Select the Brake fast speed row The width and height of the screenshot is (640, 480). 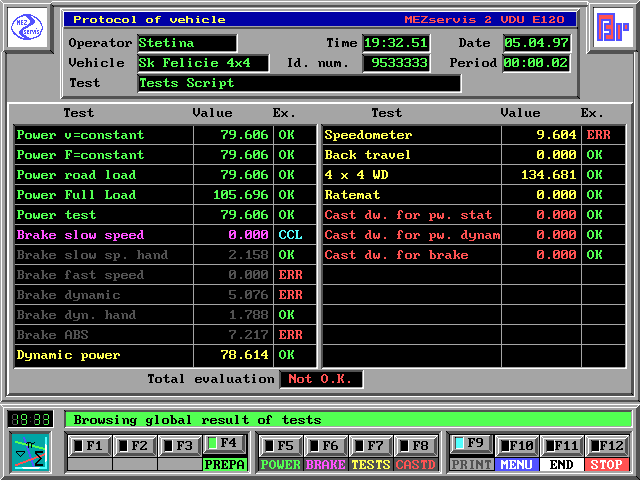click(165, 275)
